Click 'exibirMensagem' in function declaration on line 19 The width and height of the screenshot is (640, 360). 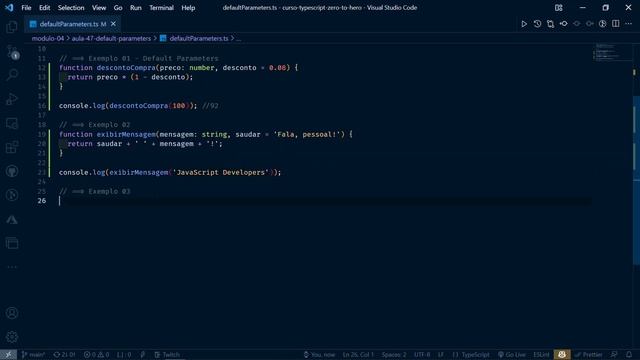pos(126,134)
